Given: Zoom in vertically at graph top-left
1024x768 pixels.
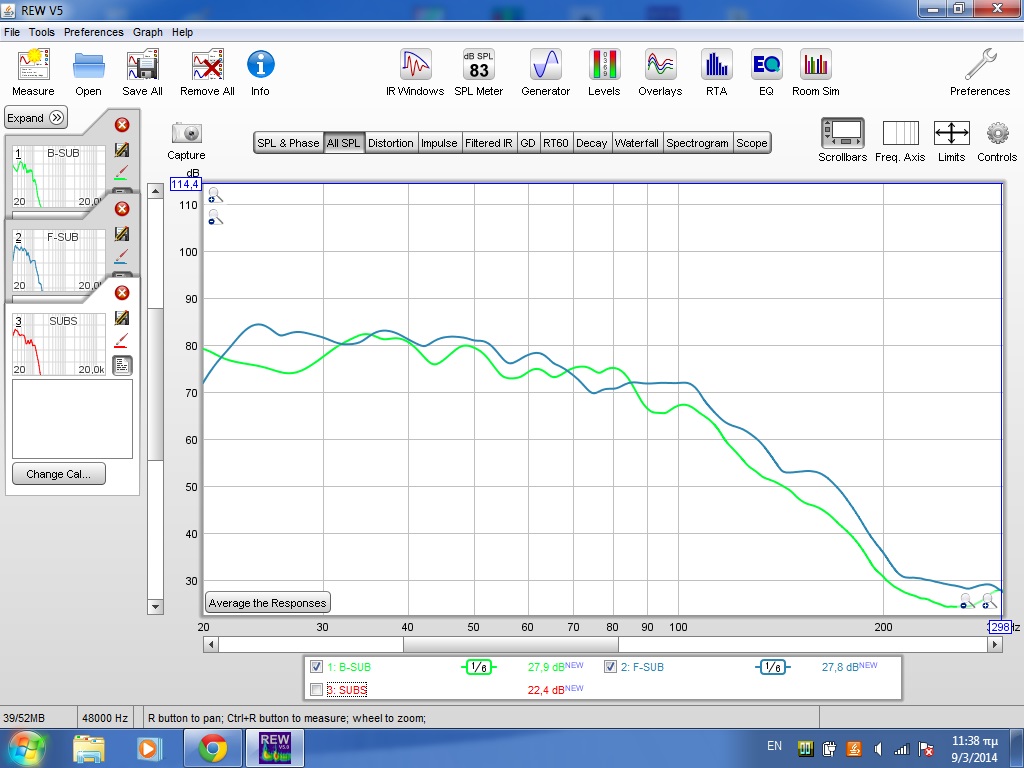Looking at the screenshot, I should [x=215, y=195].
